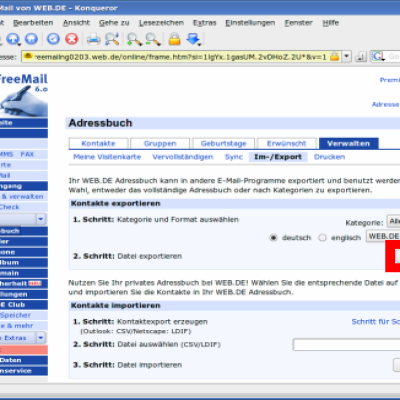Click '3. Schritt: Datei importieren' text
The image size is (400, 400).
tap(127, 365)
